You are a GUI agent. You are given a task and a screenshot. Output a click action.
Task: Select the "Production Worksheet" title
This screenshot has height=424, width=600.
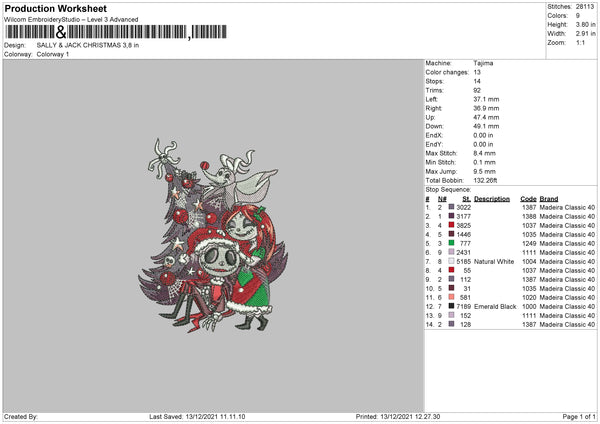[55, 8]
